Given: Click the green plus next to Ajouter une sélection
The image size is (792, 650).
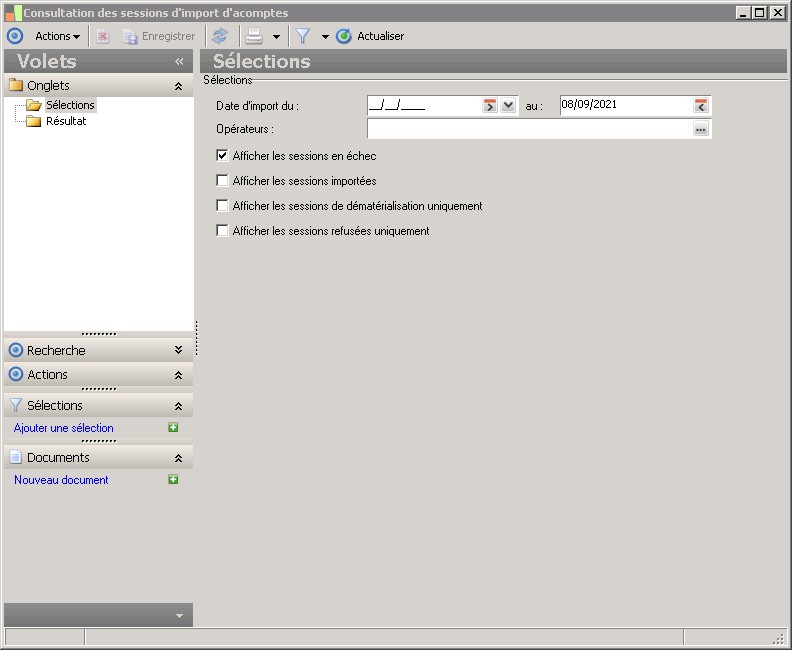Looking at the screenshot, I should [173, 428].
